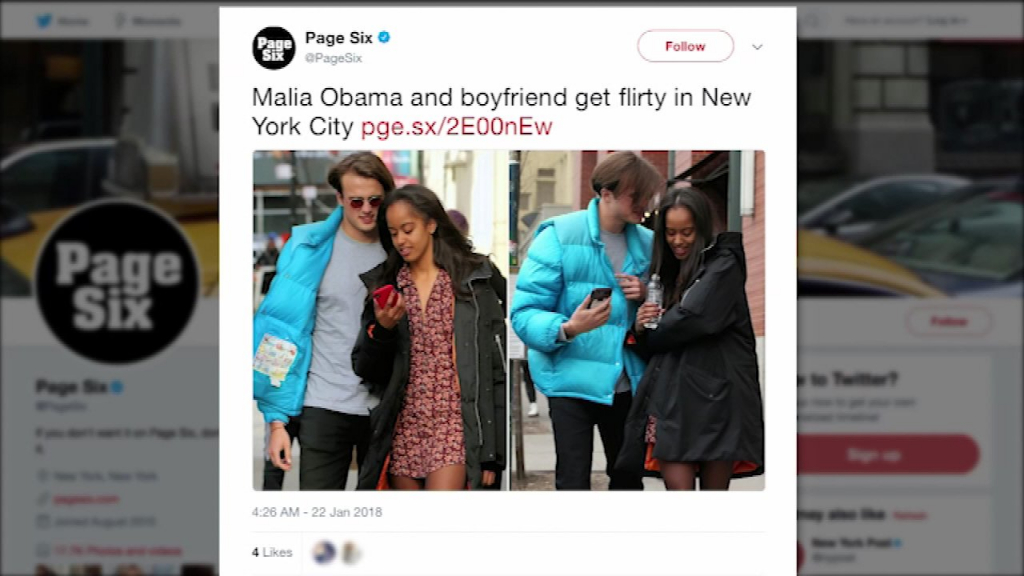
Task: Open the Page Six name in tweet header
Action: [x=338, y=38]
